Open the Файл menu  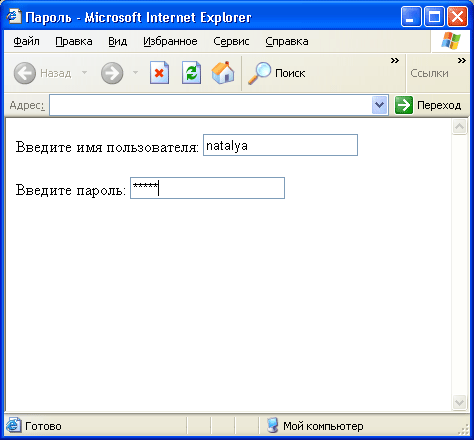26,41
